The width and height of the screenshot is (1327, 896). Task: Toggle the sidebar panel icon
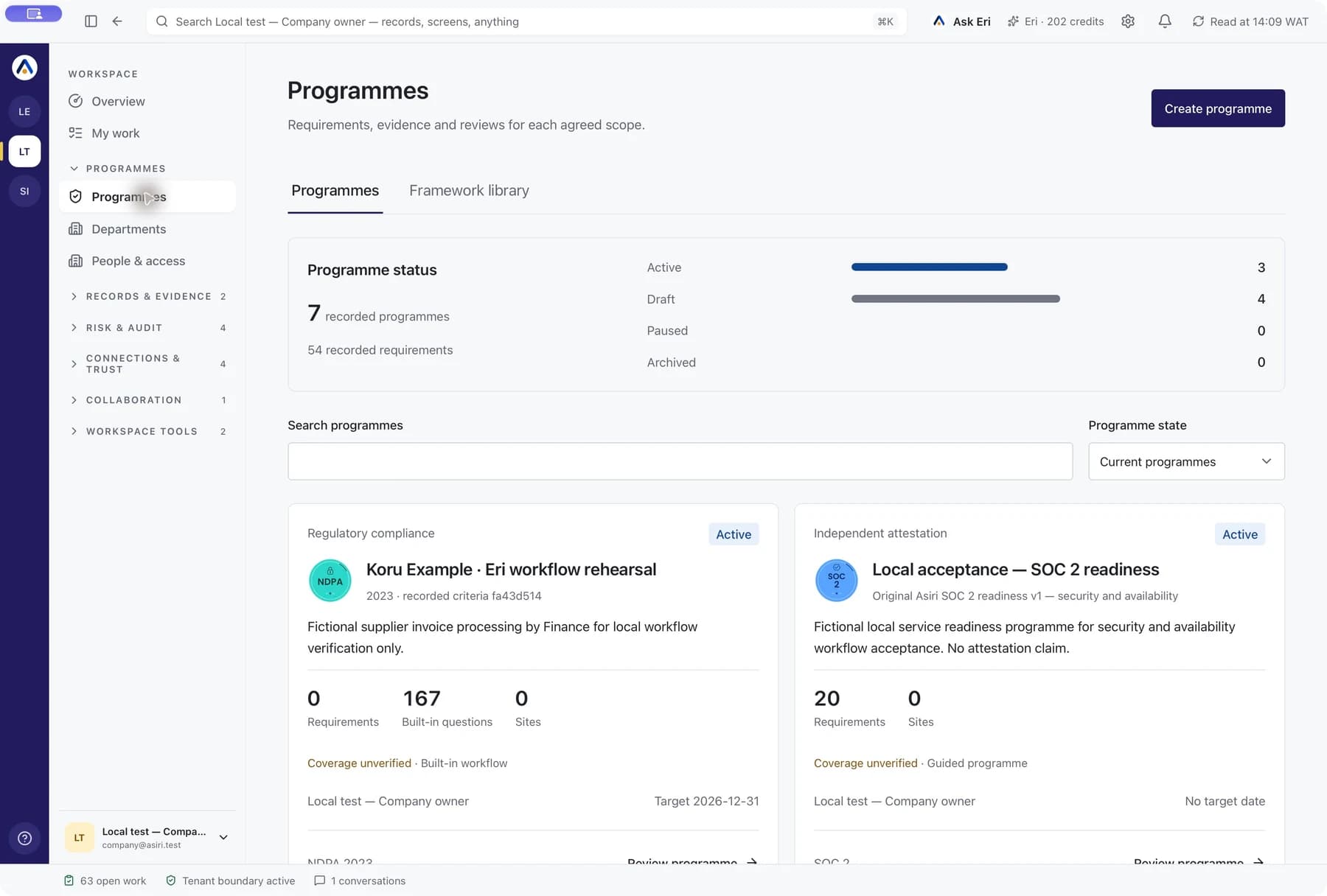91,21
